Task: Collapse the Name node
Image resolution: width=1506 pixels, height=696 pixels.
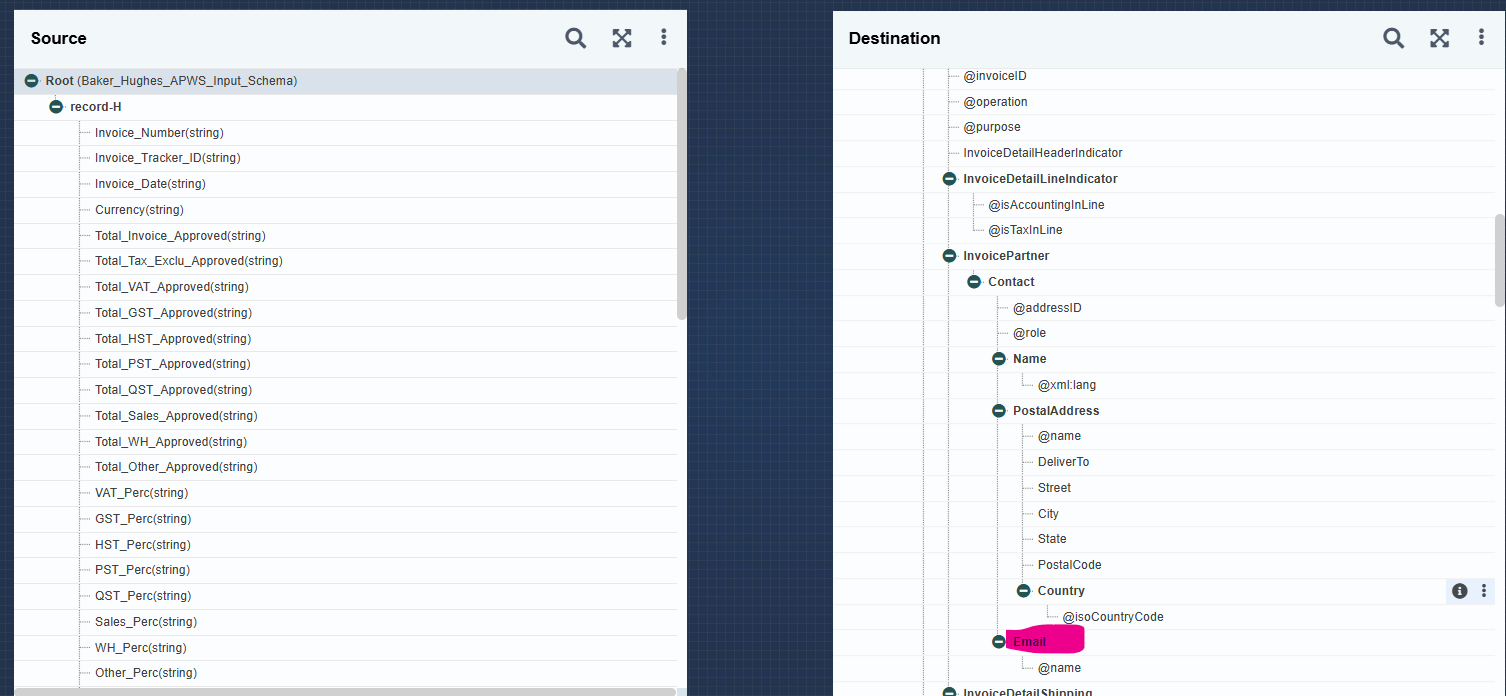Action: point(998,359)
